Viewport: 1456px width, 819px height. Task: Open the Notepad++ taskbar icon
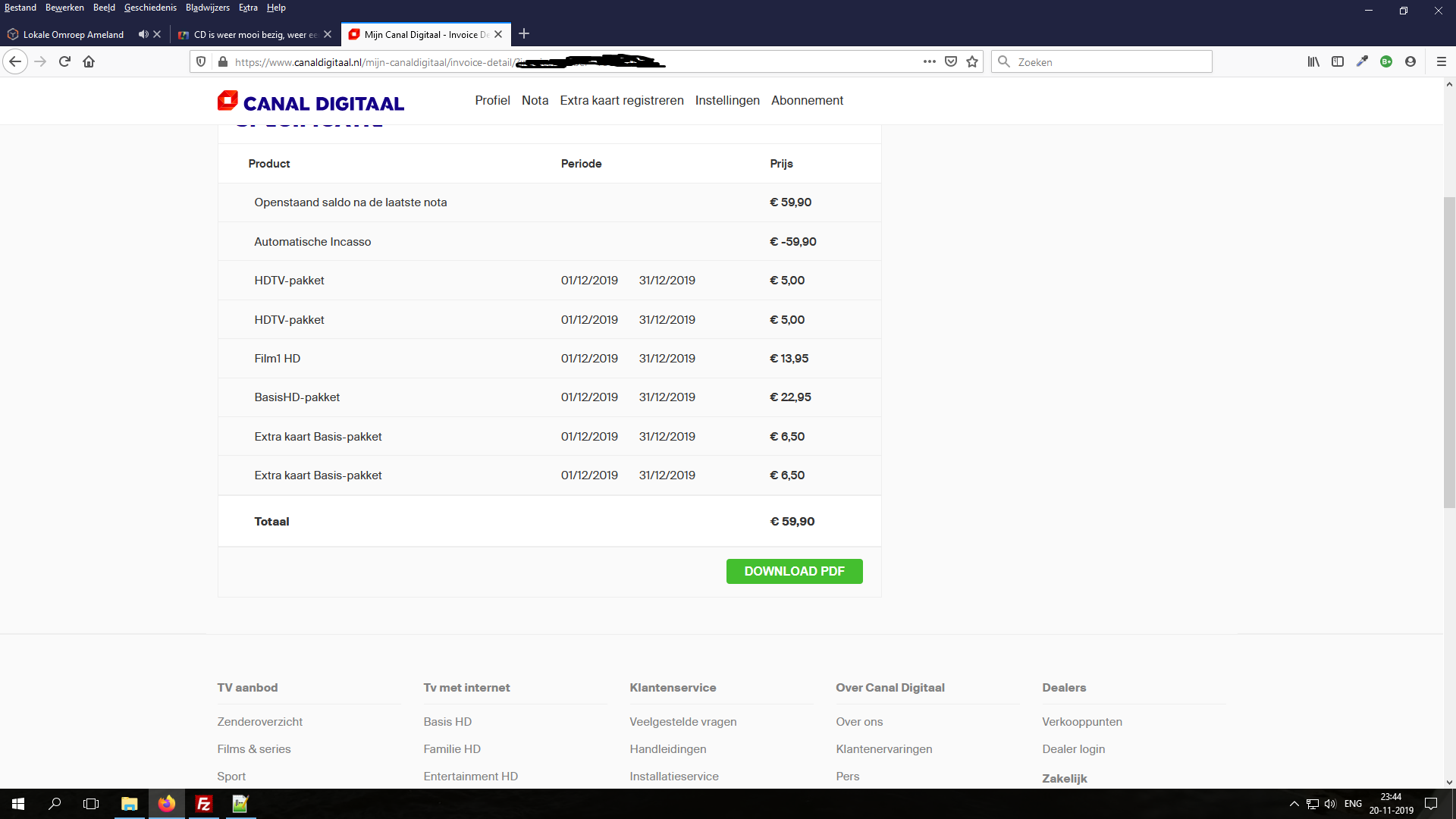240,804
